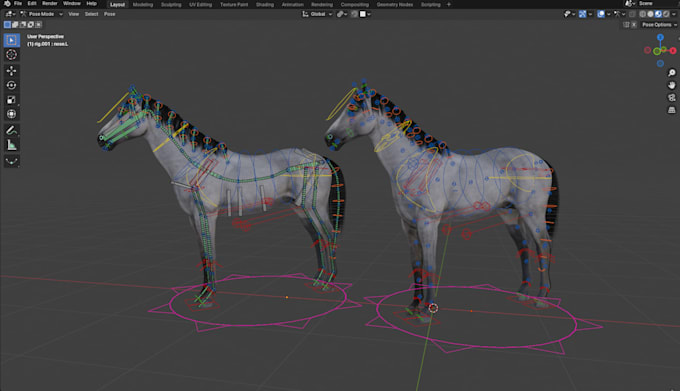
Task: Pick the Scale tool
Action: pos(11,100)
